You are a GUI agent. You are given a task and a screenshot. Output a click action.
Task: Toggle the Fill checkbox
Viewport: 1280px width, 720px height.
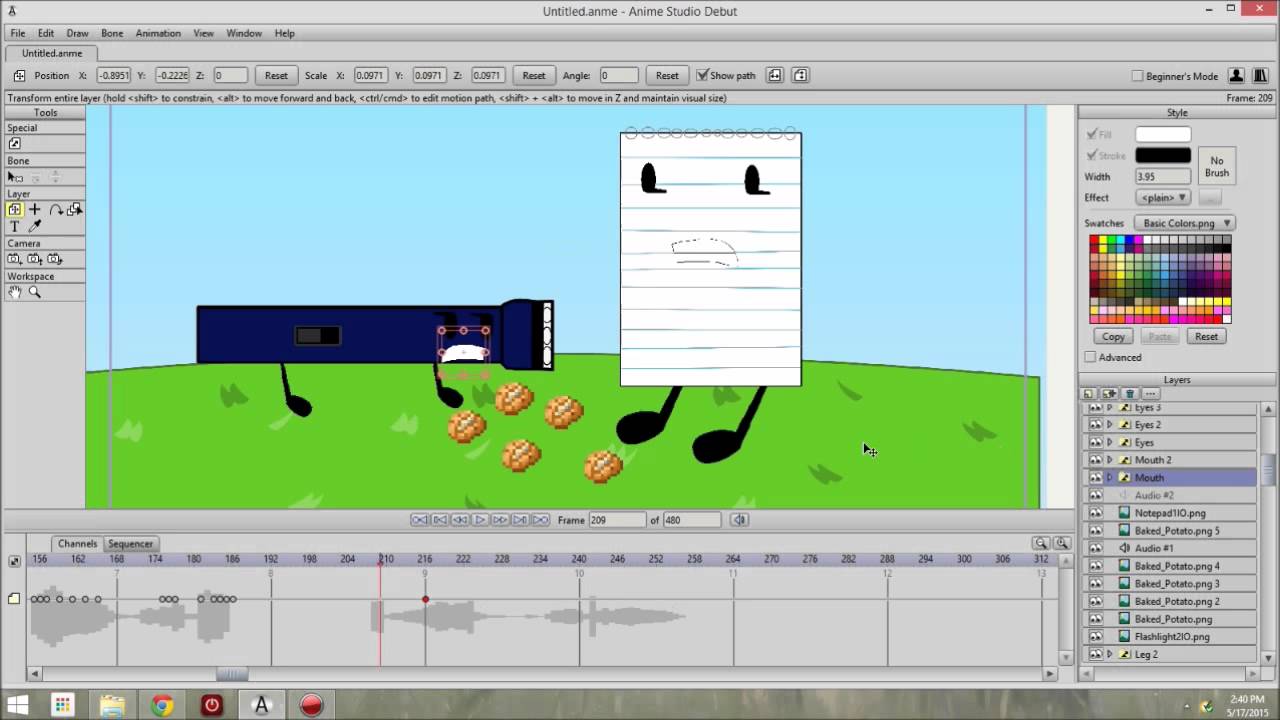pos(1092,134)
